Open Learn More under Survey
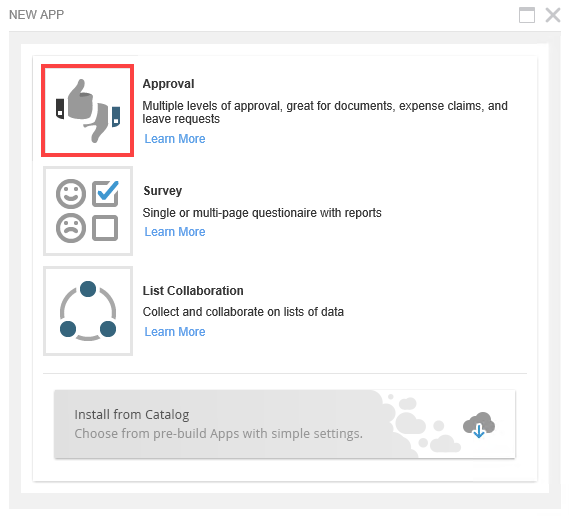 pyautogui.click(x=175, y=232)
